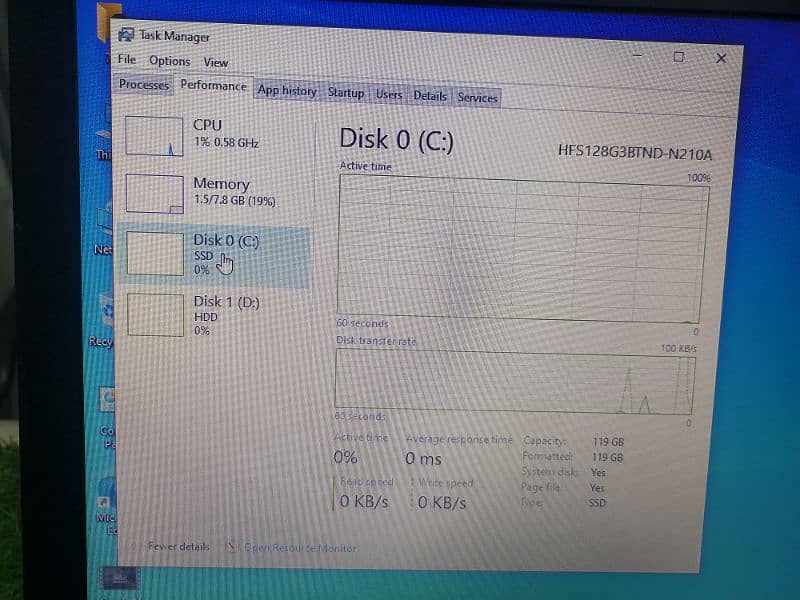
Task: Click the Page file Yes value
Action: [597, 488]
